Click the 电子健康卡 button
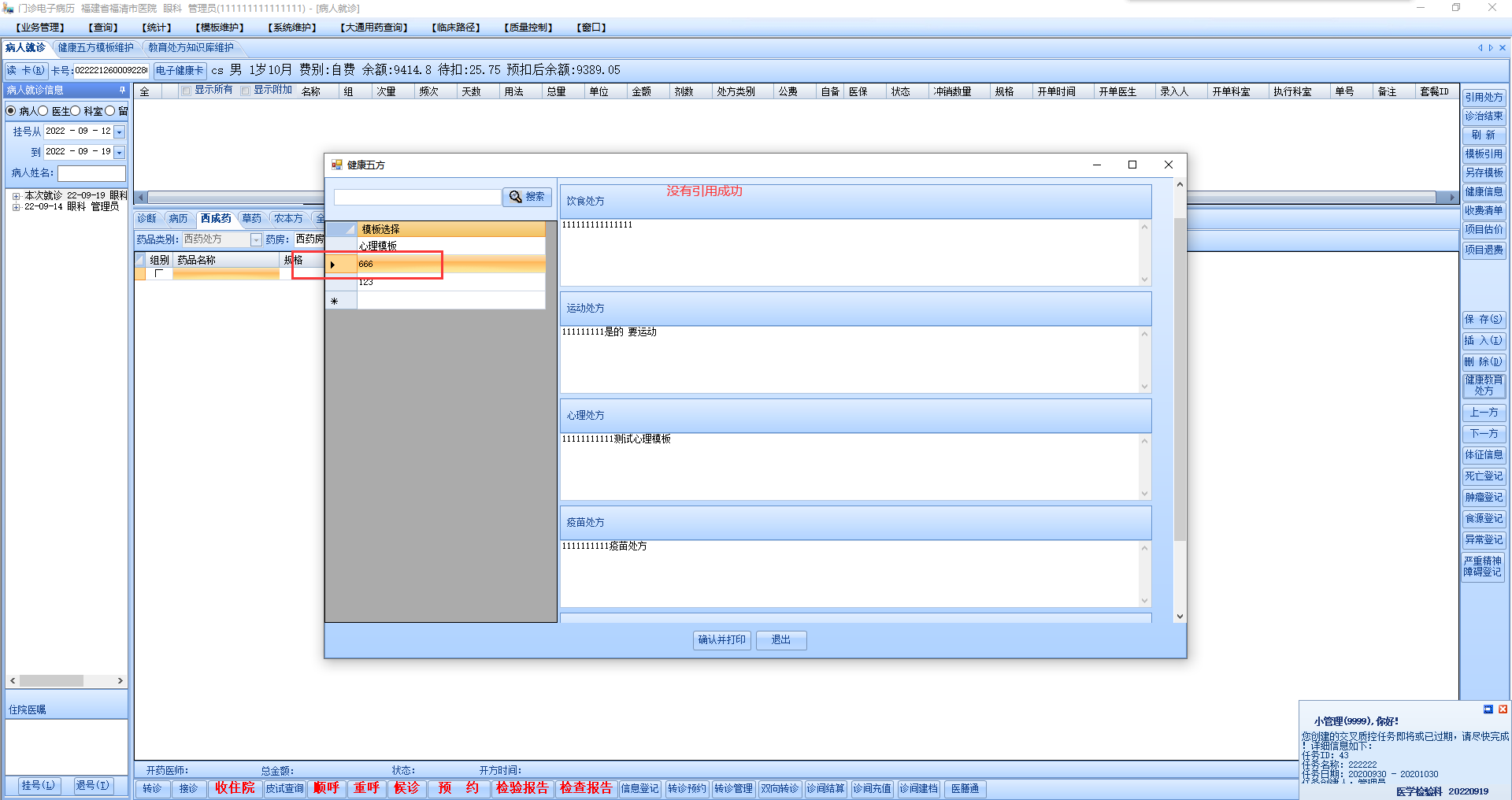Viewport: 1512px width, 800px height. tap(180, 70)
